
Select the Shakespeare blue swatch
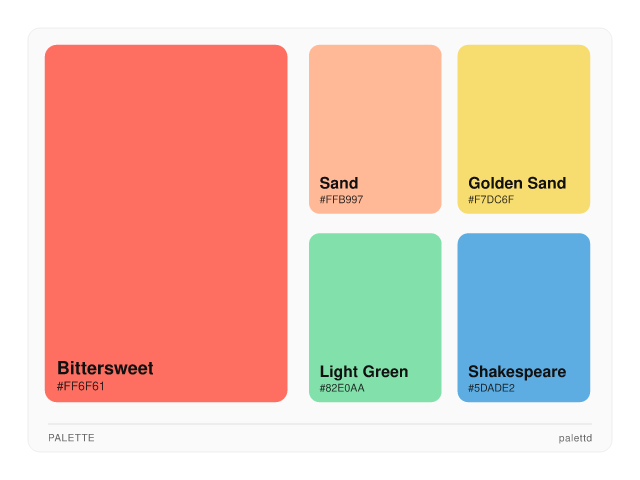[524, 295]
